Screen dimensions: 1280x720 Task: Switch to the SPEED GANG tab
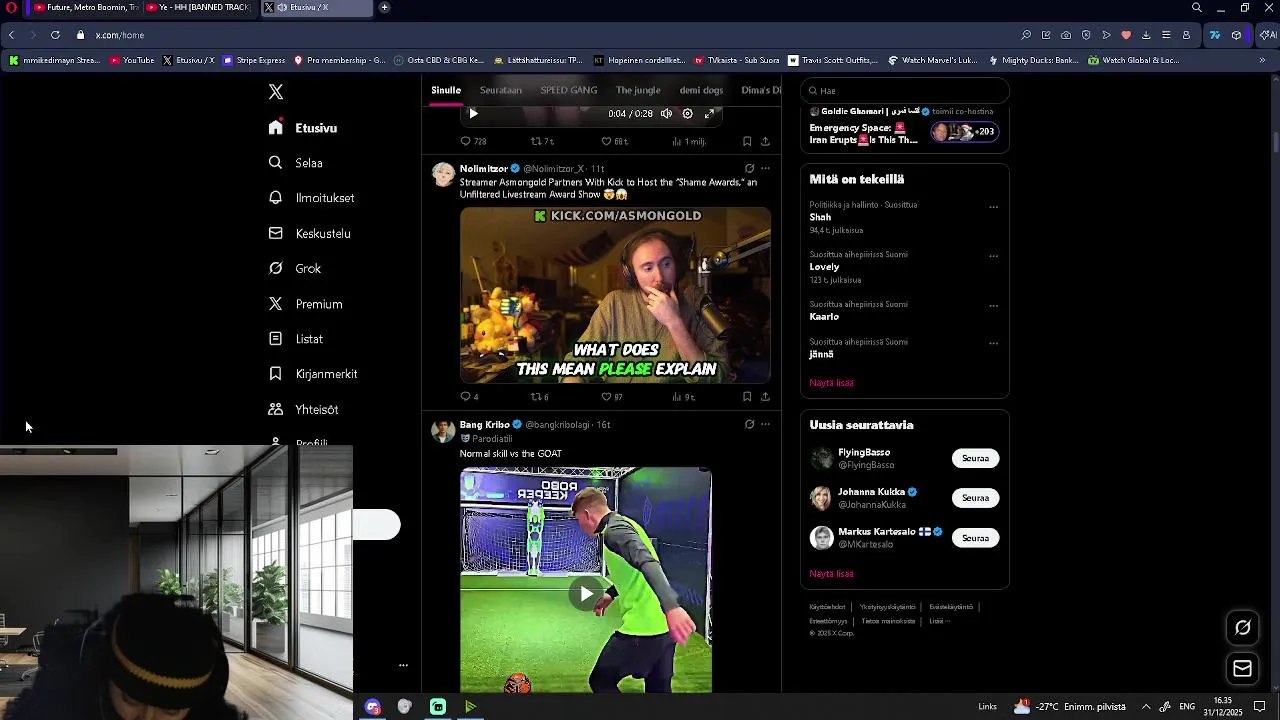569,90
